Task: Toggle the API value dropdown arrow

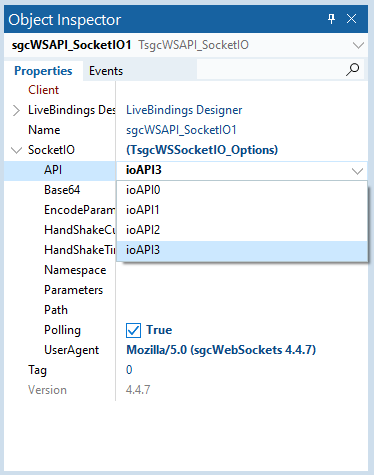Action: pos(357,171)
